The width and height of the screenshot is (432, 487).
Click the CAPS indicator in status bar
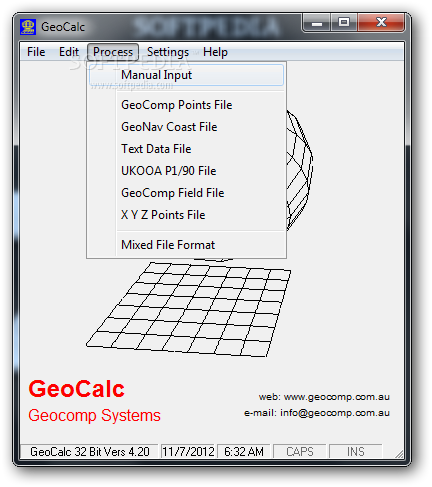point(300,452)
